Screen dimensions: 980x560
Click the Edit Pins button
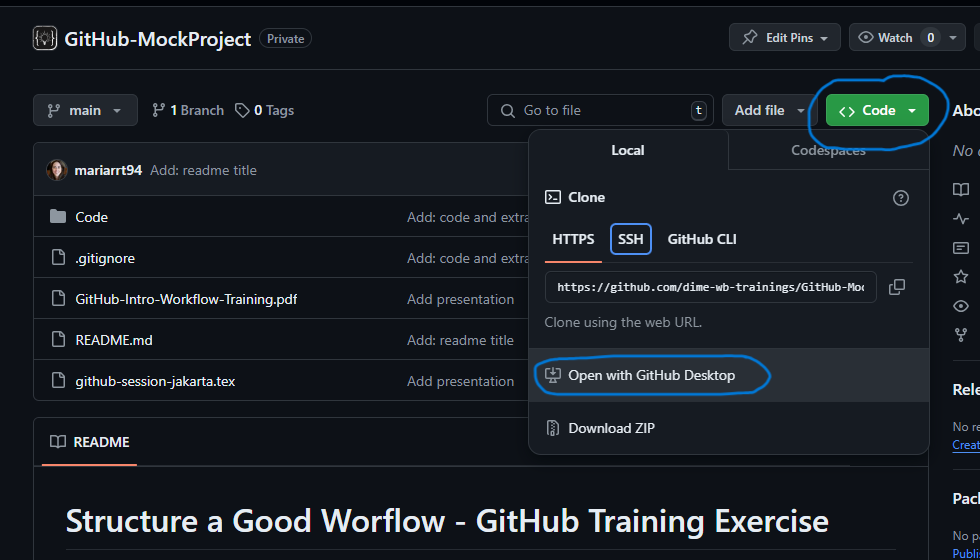[x=785, y=38]
